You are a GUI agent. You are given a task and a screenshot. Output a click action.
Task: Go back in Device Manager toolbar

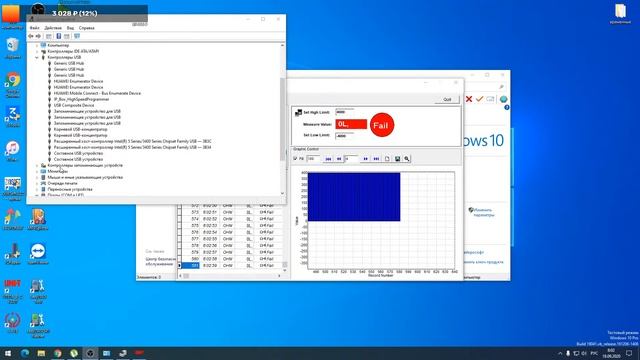pos(31,36)
